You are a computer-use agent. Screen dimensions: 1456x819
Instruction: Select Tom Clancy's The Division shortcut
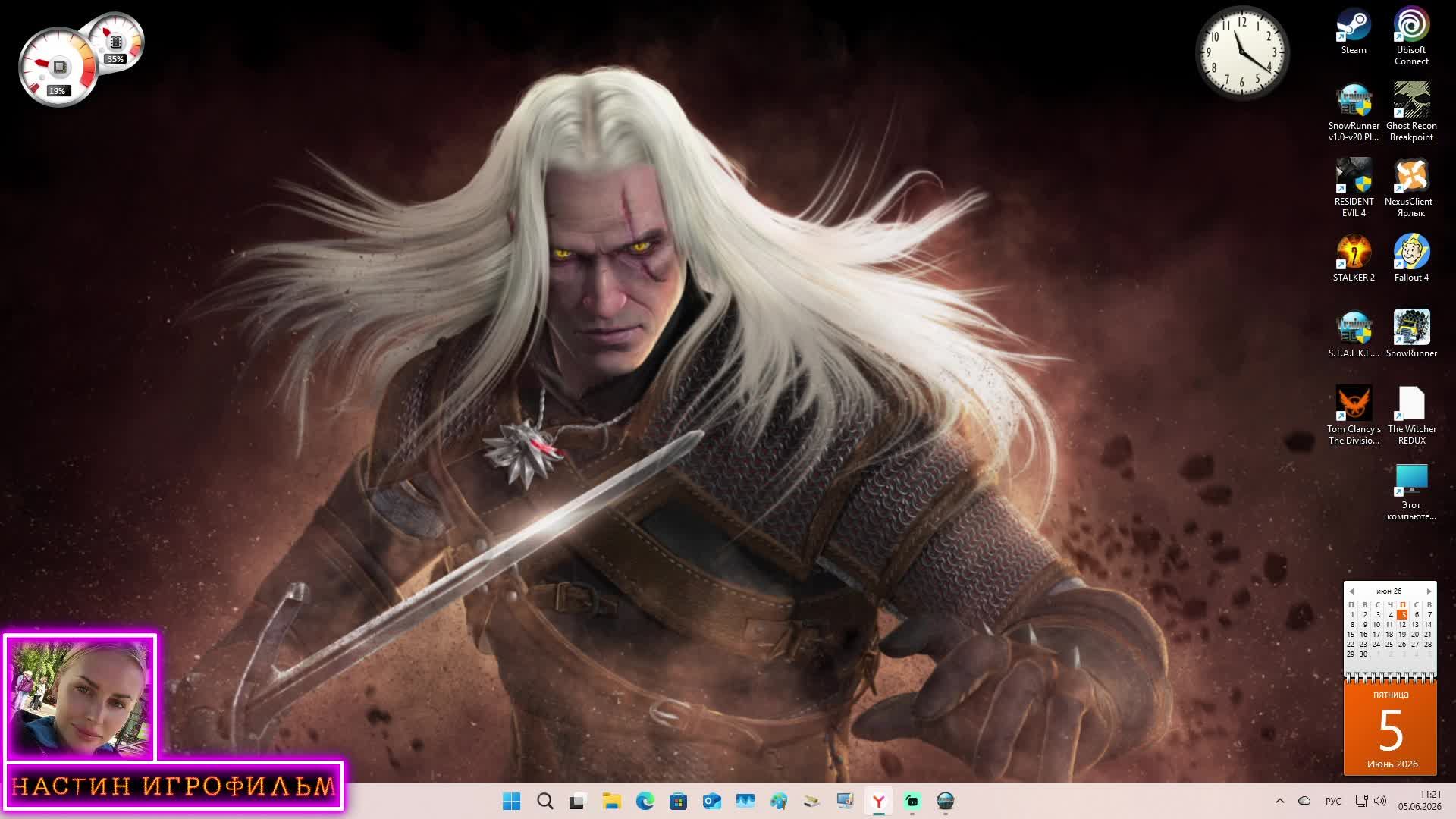(x=1354, y=416)
